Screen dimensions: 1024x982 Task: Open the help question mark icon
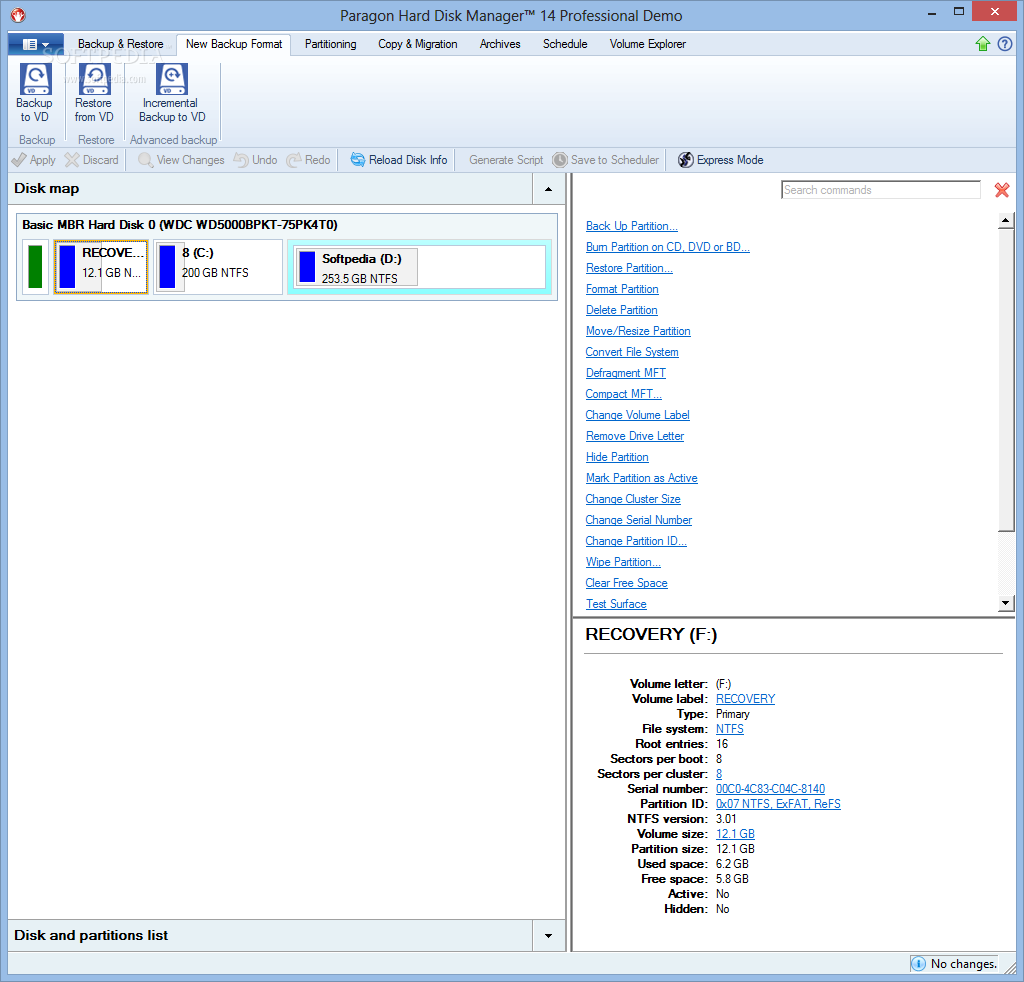pos(1005,44)
